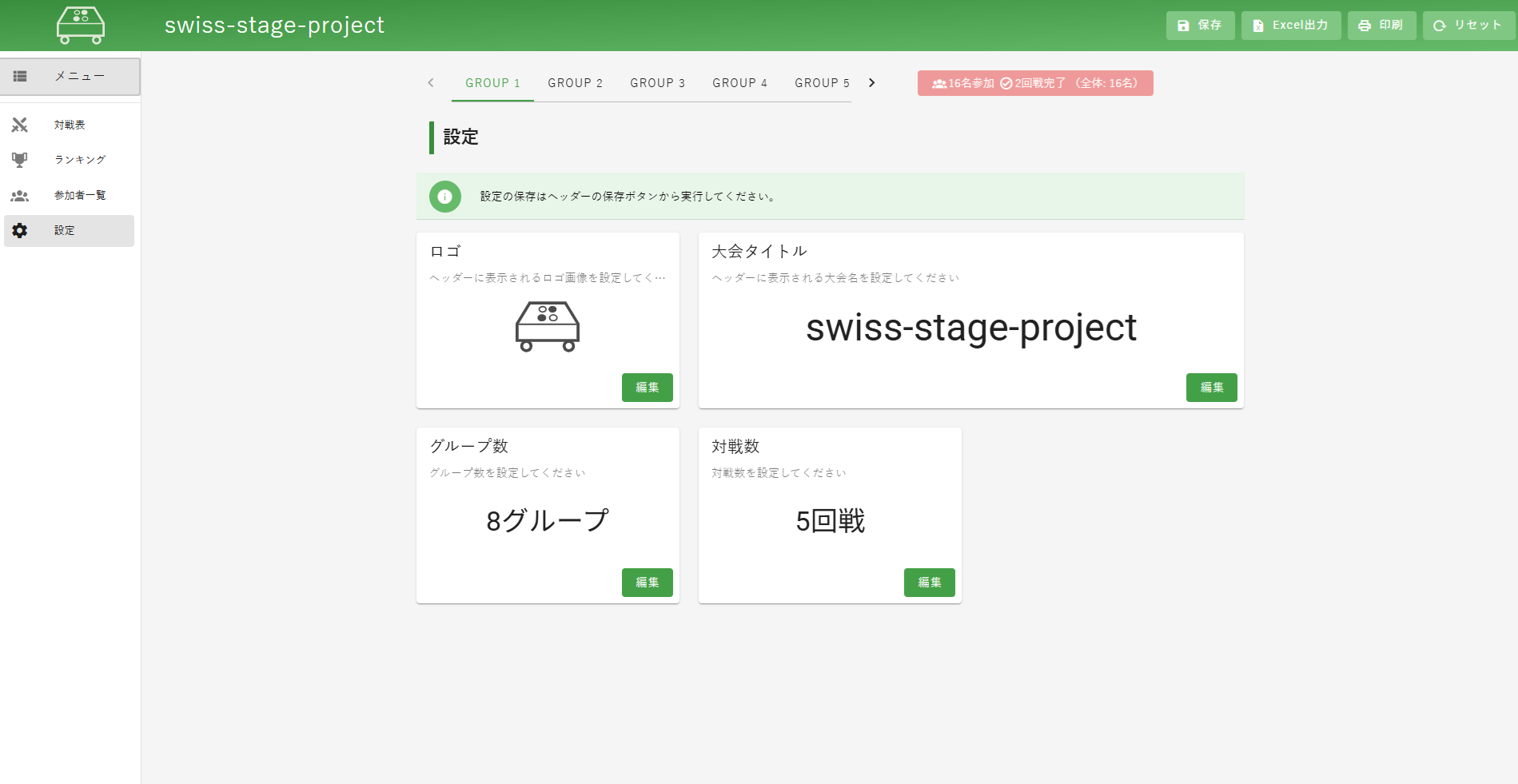The image size is (1518, 784).
Task: Click the trophy ranking icon
Action: 20,160
